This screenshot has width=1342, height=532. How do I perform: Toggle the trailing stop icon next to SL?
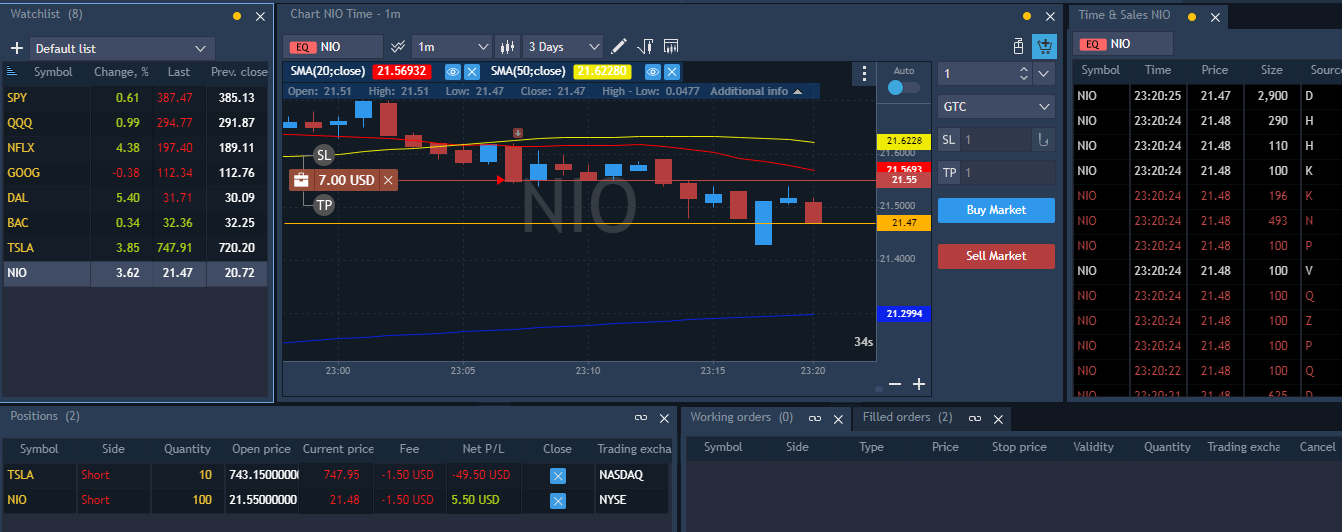[x=1043, y=140]
